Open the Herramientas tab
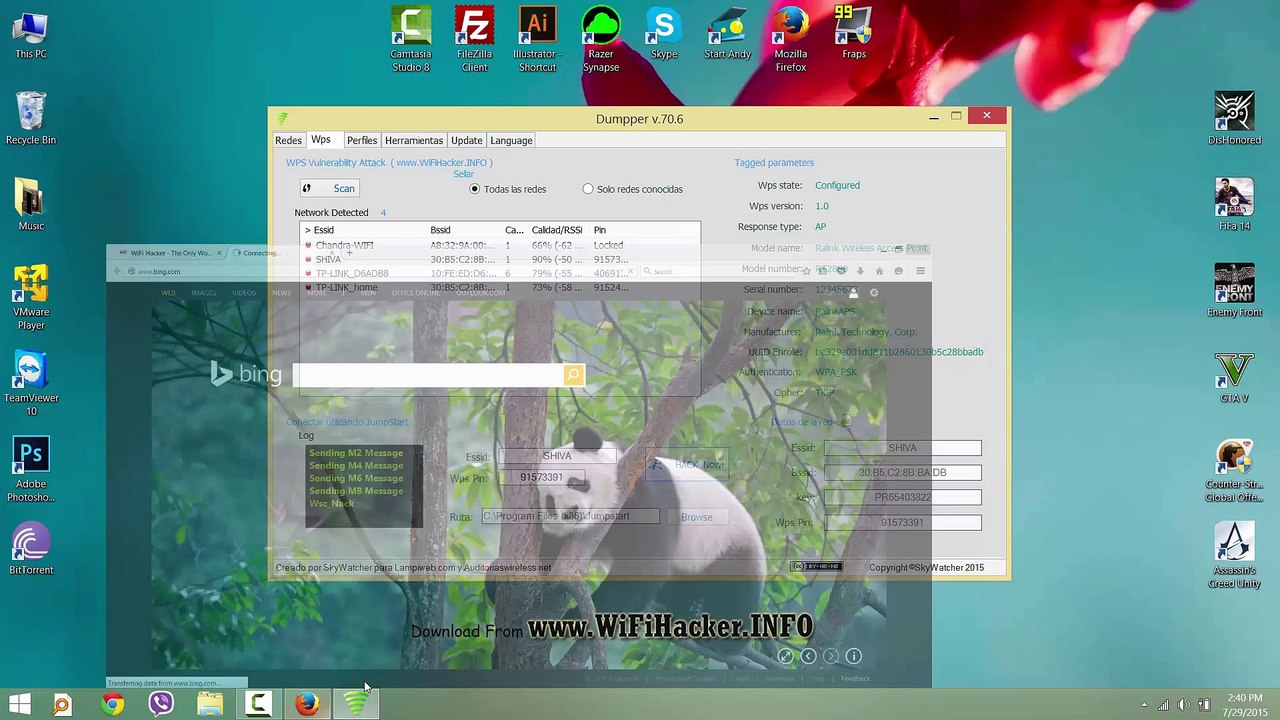 pyautogui.click(x=414, y=141)
